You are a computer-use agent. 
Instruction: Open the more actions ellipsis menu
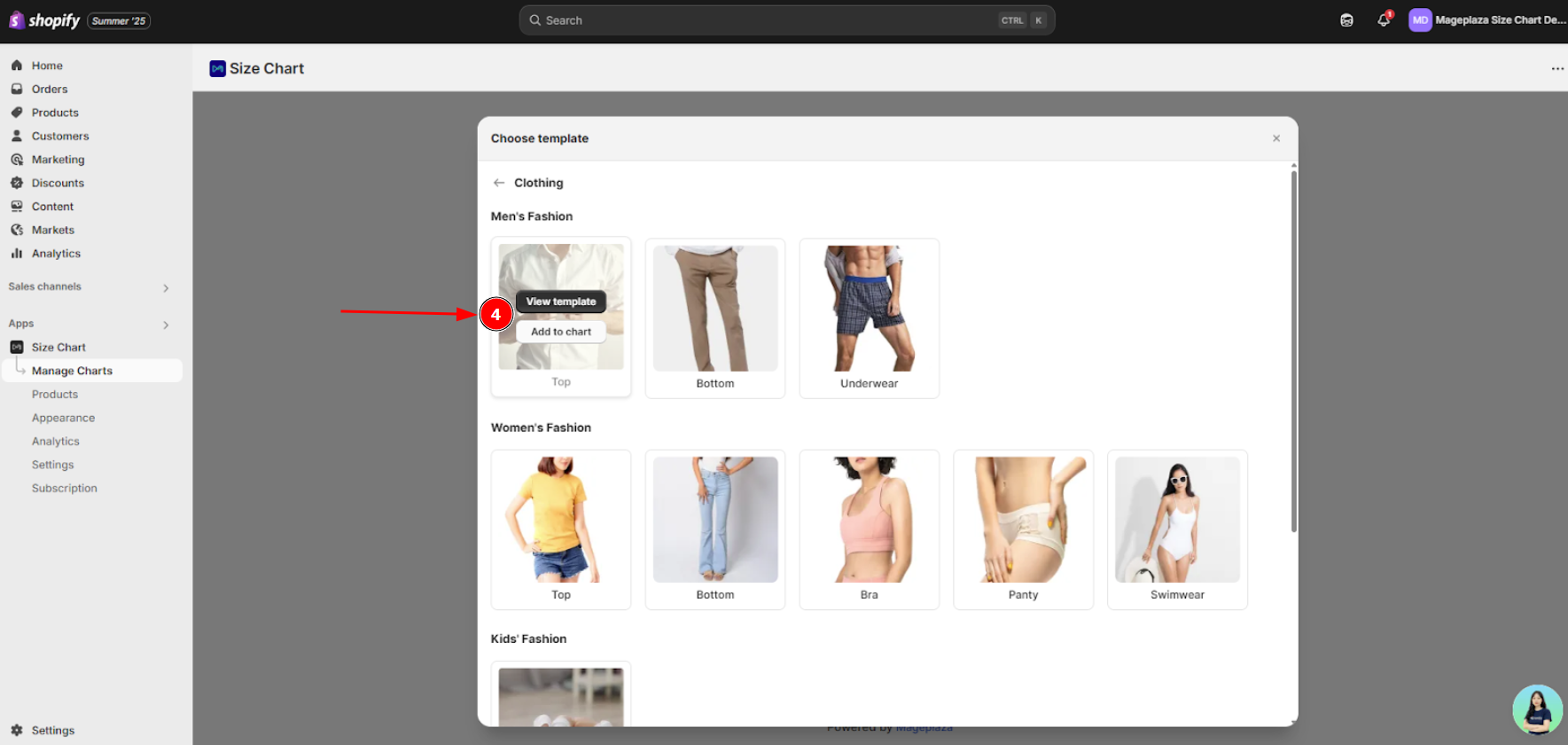pos(1557,68)
